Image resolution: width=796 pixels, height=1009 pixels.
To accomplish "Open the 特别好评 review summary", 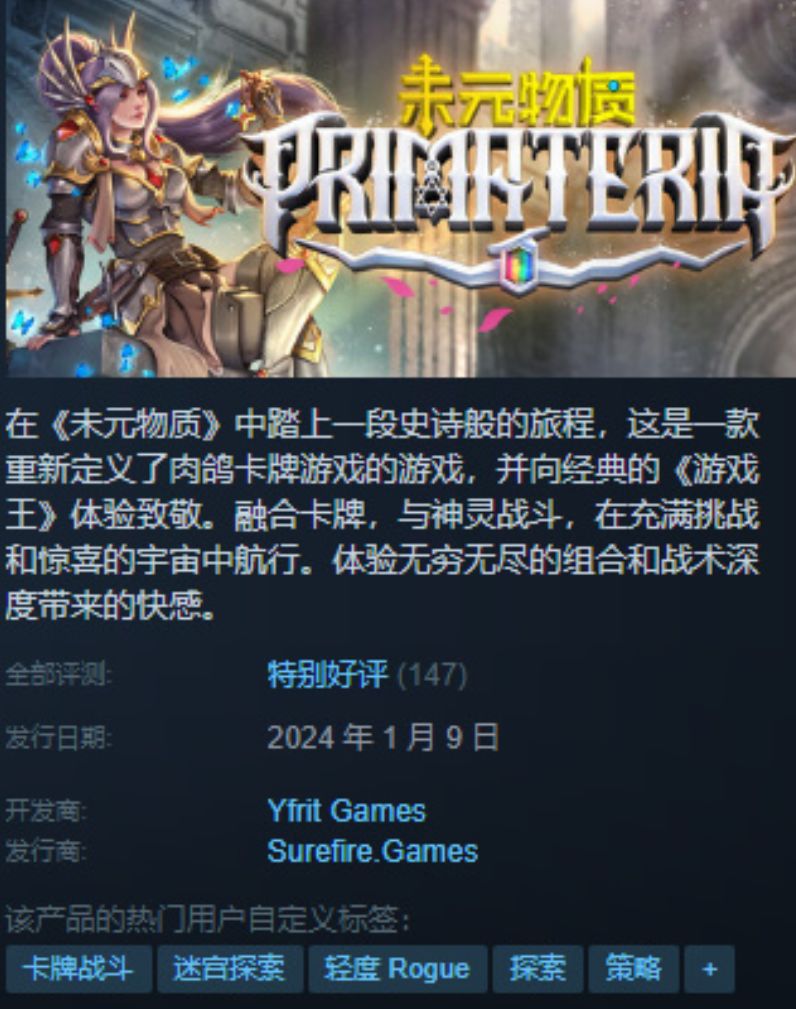I will 328,674.
